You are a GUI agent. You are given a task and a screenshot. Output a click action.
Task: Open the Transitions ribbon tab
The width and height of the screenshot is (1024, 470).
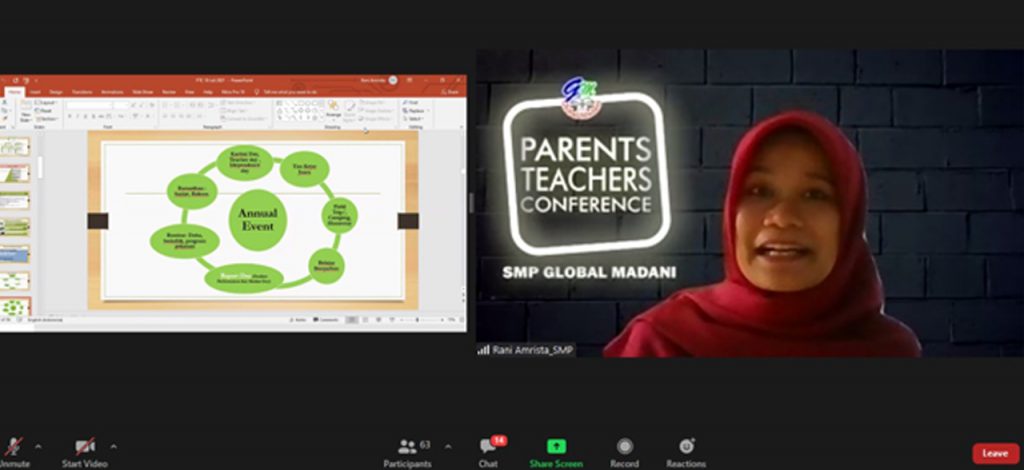click(x=82, y=92)
